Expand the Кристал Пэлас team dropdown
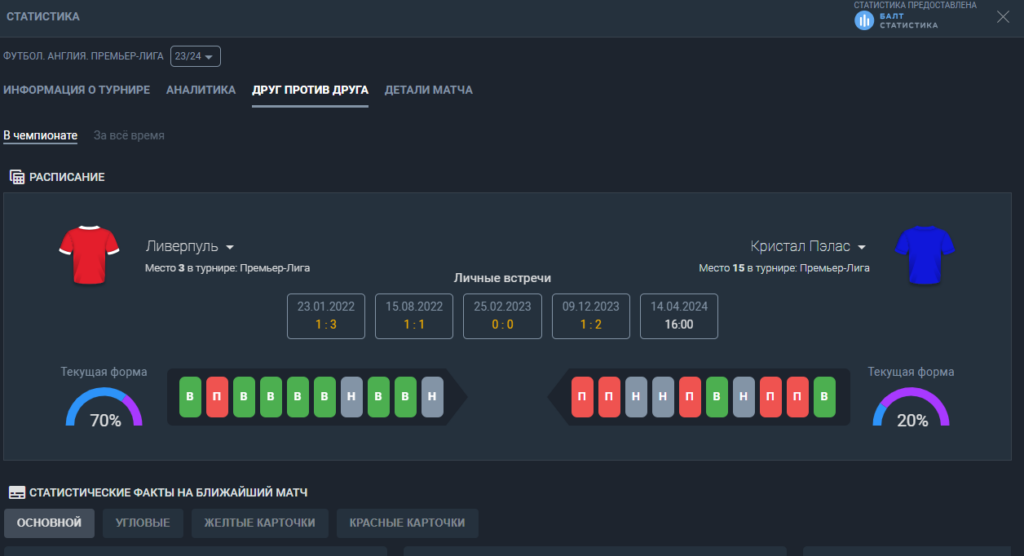This screenshot has height=556, width=1024. pyautogui.click(x=808, y=246)
